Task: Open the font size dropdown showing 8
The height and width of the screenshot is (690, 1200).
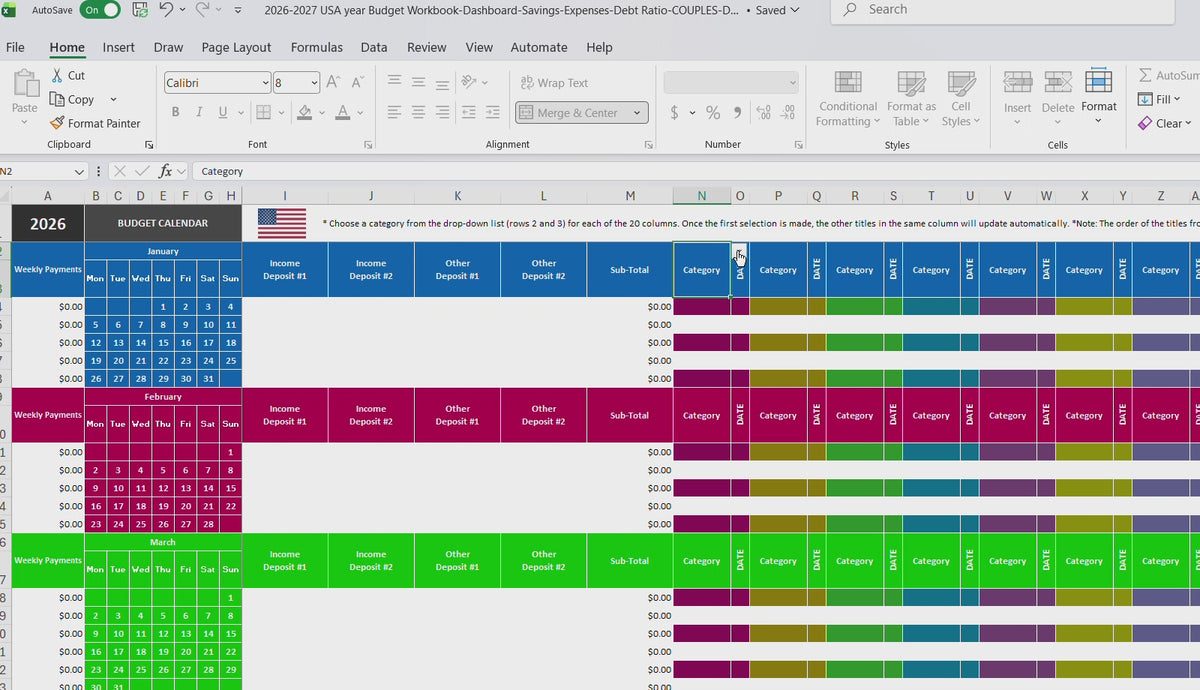Action: click(314, 83)
